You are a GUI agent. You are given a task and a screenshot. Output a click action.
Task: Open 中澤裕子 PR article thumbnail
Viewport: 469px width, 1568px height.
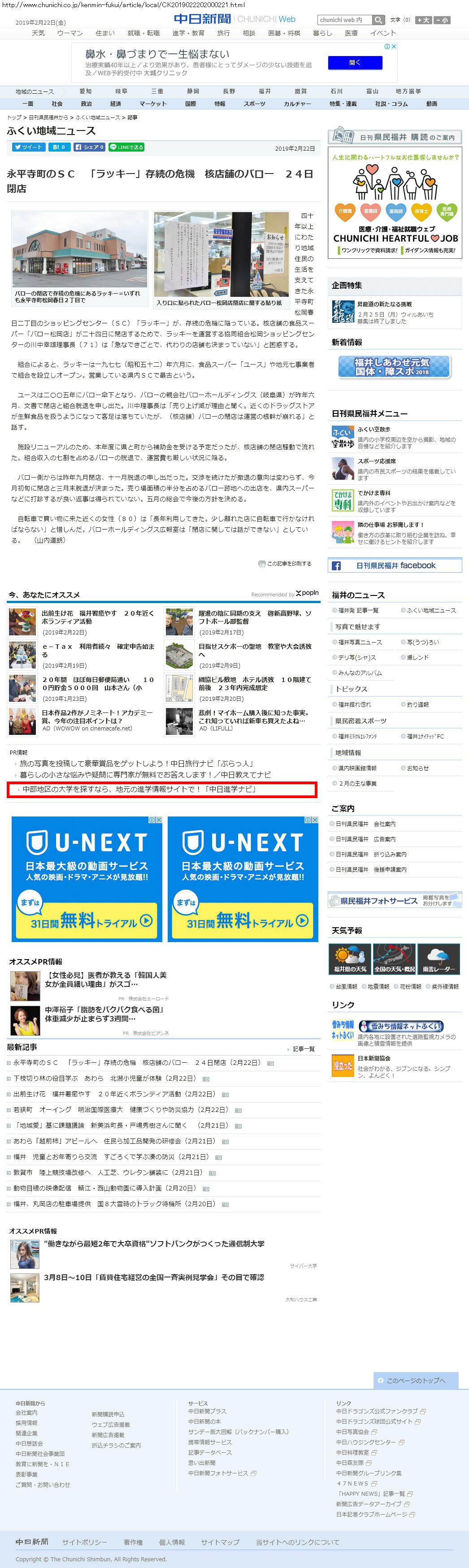(x=26, y=1021)
